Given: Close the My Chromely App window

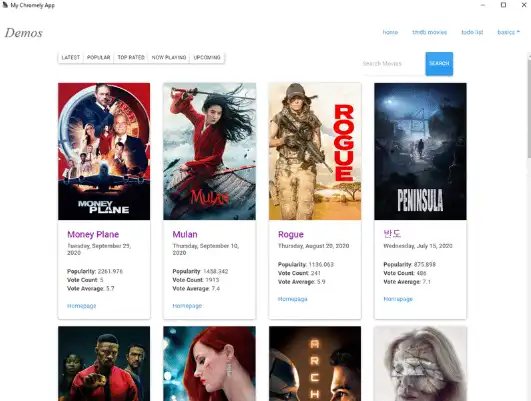Looking at the screenshot, I should [524, 5].
